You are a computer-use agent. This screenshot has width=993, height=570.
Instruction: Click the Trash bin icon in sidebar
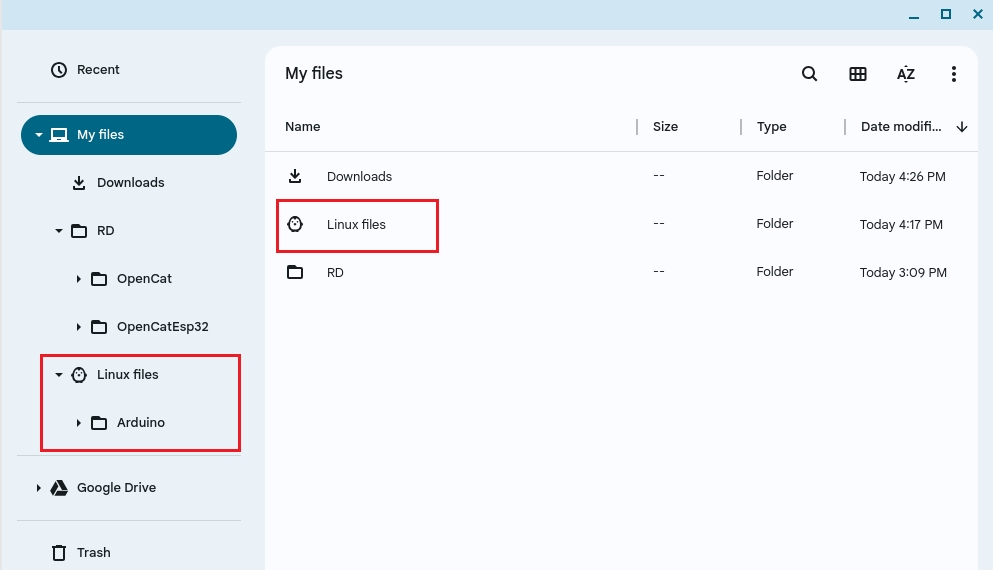[59, 552]
